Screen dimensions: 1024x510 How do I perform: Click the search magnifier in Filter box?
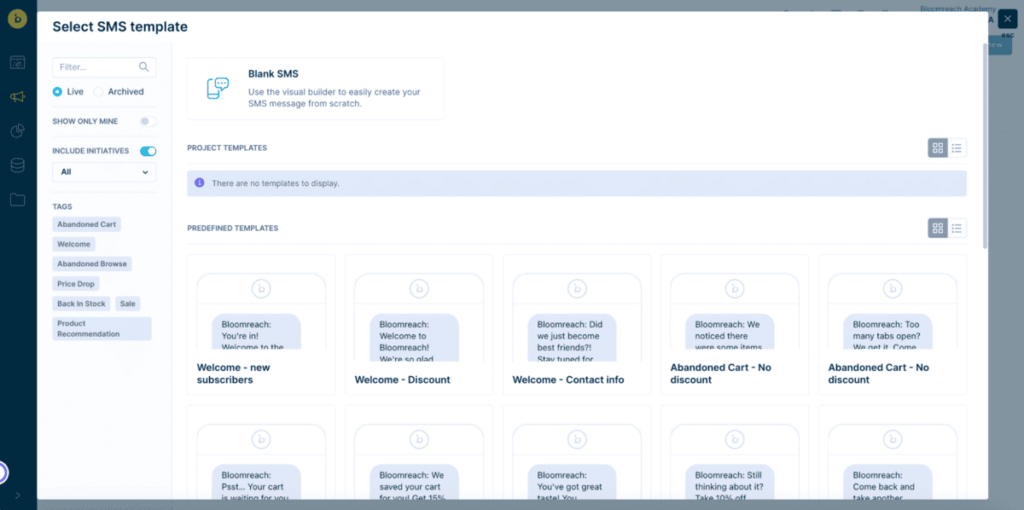pyautogui.click(x=144, y=67)
